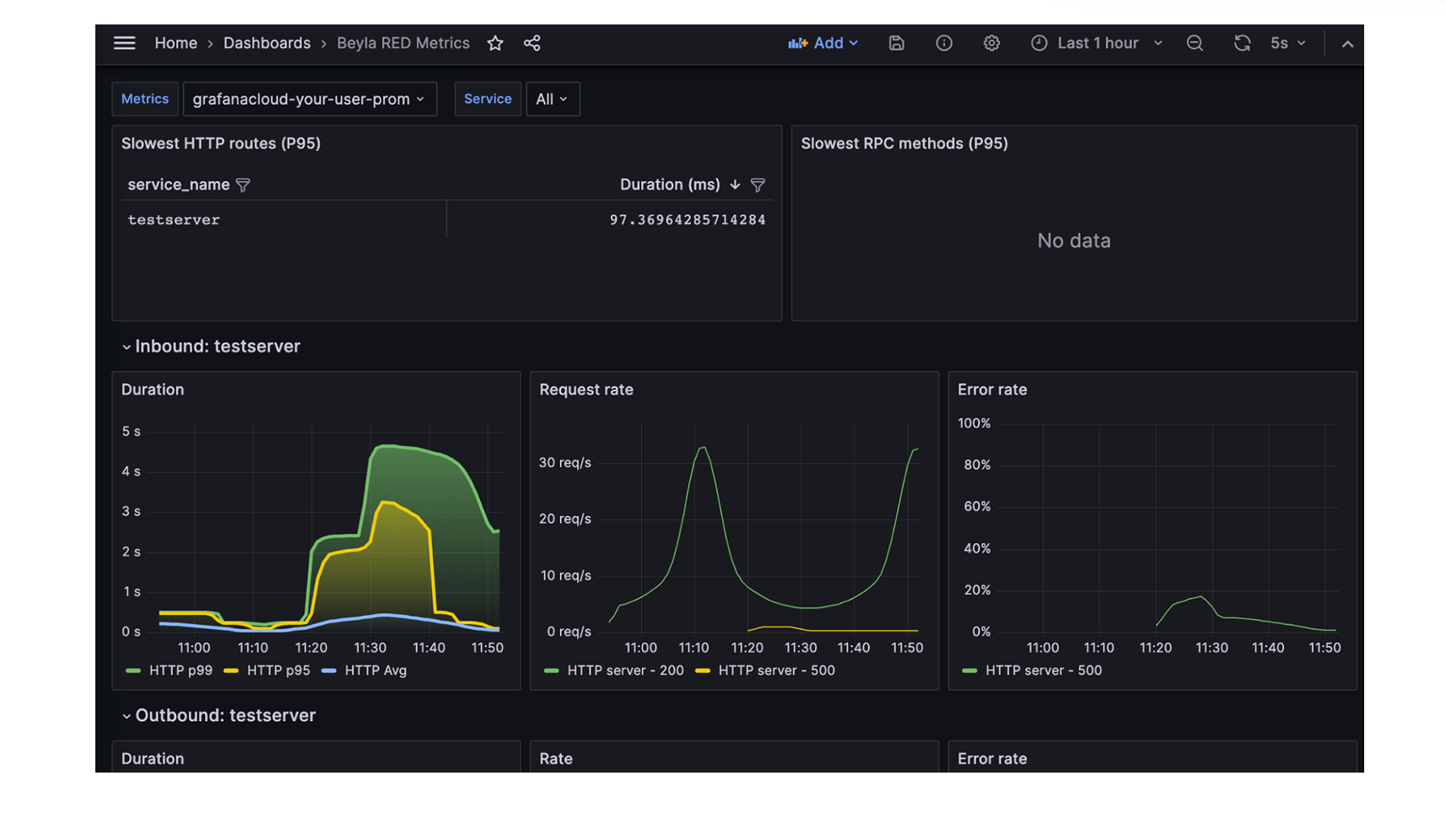Image resolution: width=1446 pixels, height=840 pixels.
Task: Filter the service_name column
Action: (243, 185)
